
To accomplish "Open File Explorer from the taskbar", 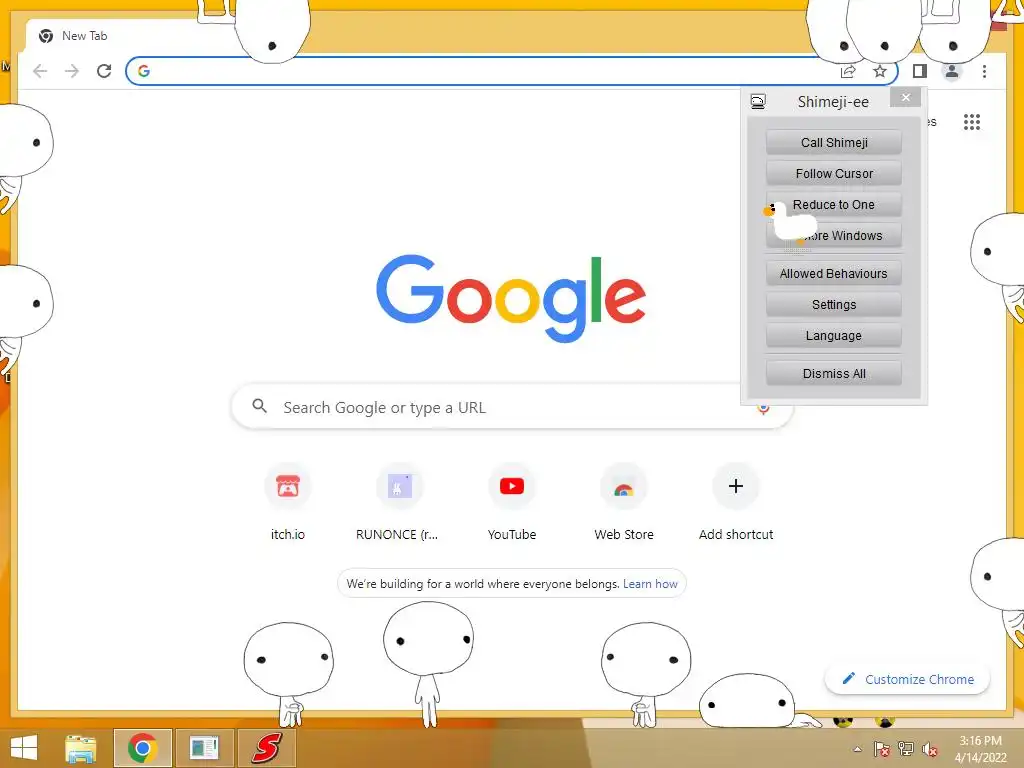I will pyautogui.click(x=81, y=748).
